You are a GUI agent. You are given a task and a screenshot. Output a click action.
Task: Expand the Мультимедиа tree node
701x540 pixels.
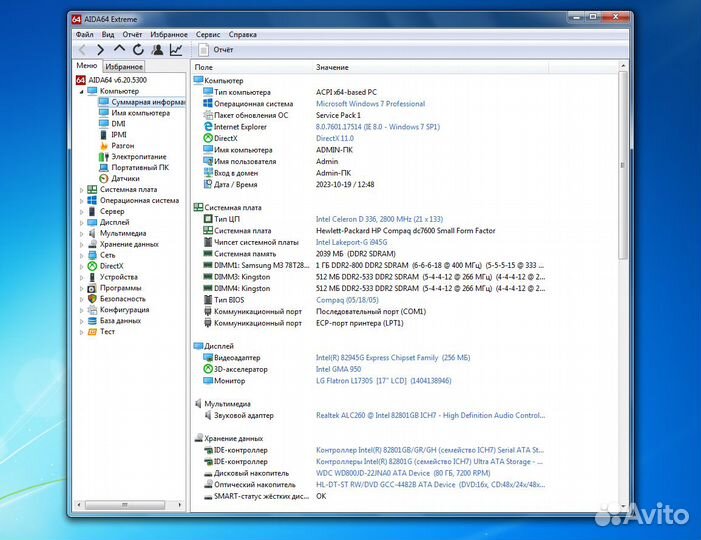click(81, 234)
